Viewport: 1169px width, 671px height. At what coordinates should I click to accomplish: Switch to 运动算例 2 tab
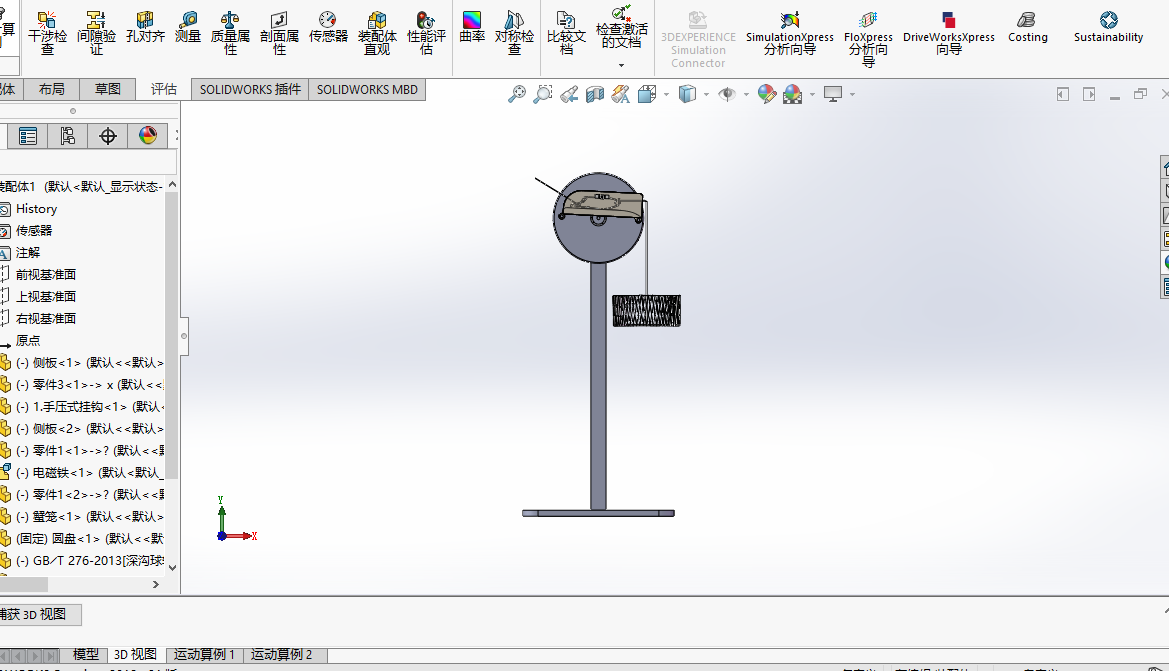coord(281,655)
